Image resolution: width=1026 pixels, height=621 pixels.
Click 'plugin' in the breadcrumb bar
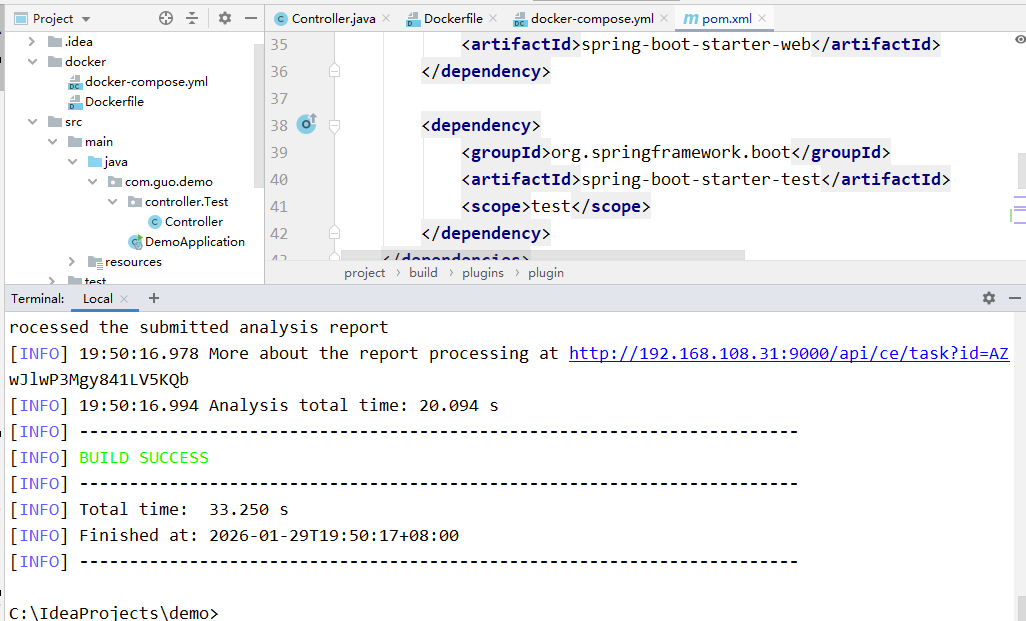pos(546,273)
